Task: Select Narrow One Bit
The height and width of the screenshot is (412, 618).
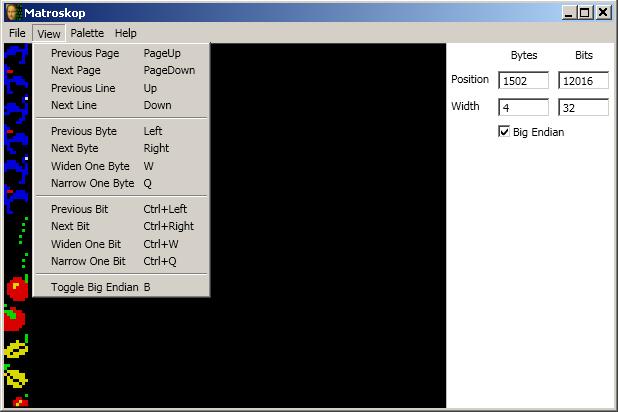Action: pos(122,261)
